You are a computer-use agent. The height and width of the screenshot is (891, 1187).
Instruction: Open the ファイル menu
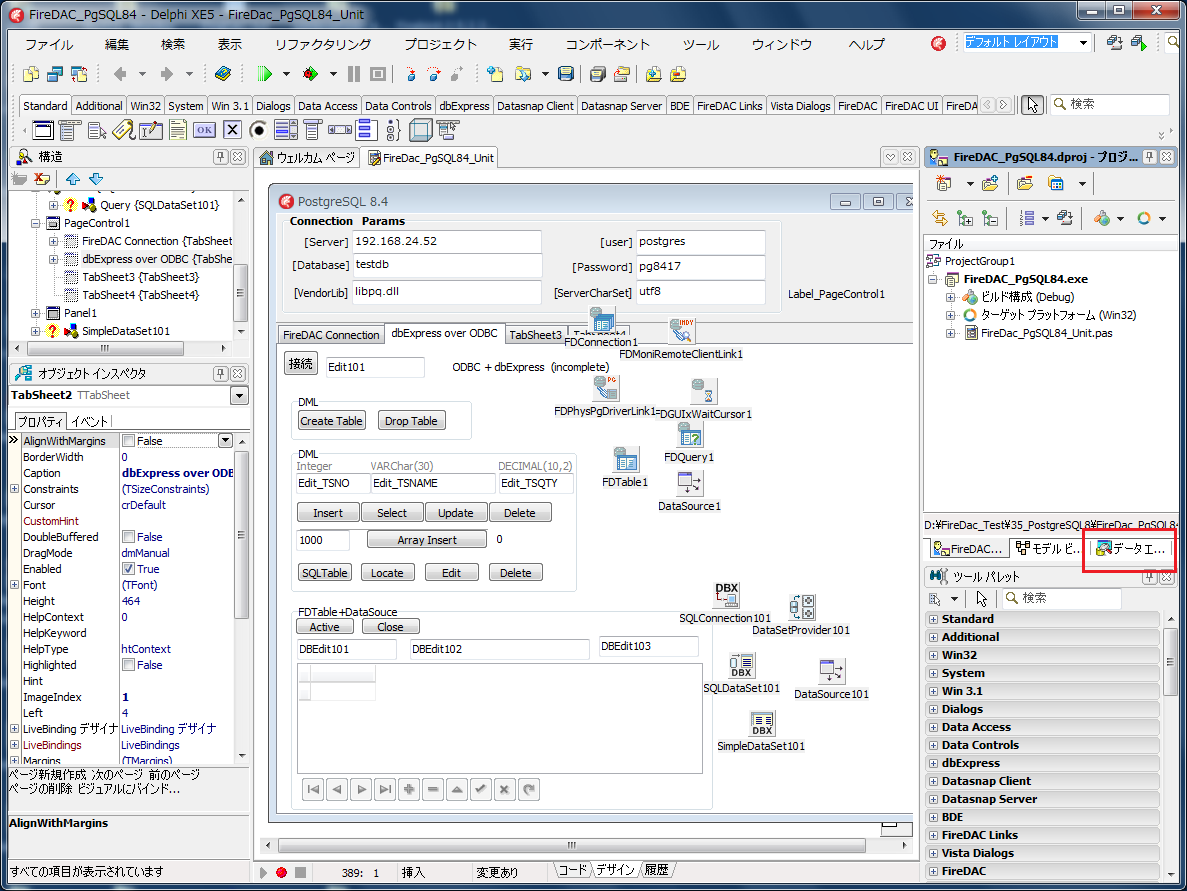pyautogui.click(x=49, y=45)
